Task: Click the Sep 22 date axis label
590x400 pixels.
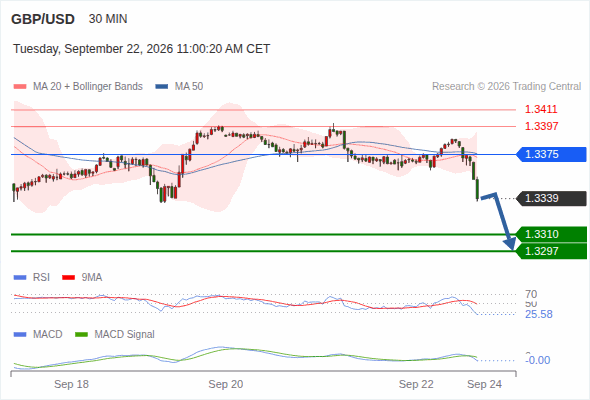Action: click(x=416, y=384)
